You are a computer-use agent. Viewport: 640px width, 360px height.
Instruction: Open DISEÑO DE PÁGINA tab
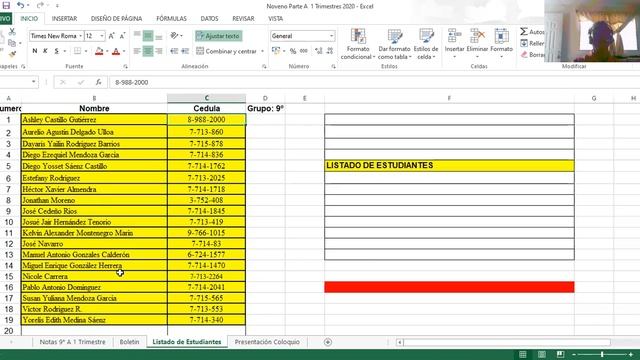coord(116,18)
